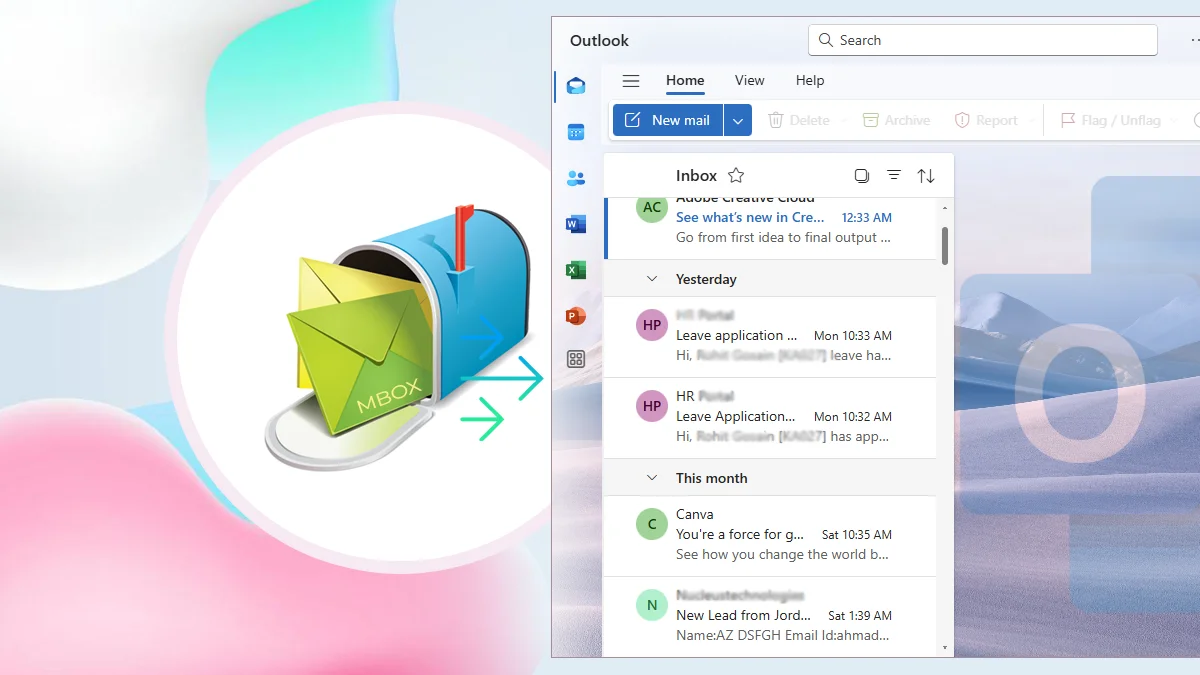This screenshot has width=1200, height=675.
Task: Click the message list scrollbar thumb
Action: [x=945, y=245]
